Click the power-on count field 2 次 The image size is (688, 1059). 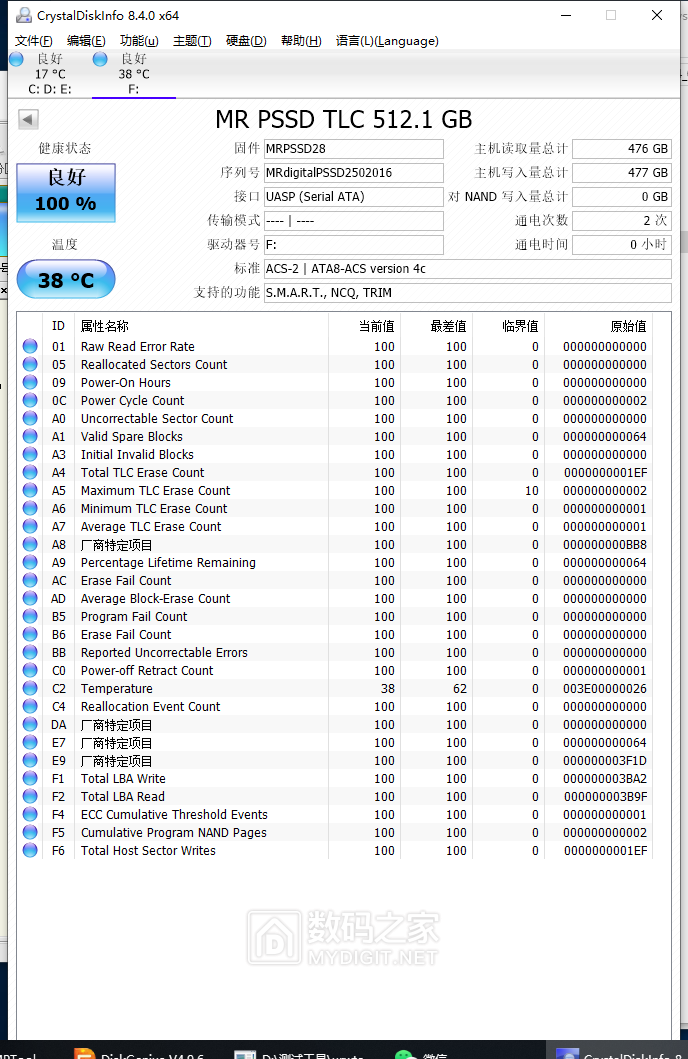pyautogui.click(x=622, y=220)
